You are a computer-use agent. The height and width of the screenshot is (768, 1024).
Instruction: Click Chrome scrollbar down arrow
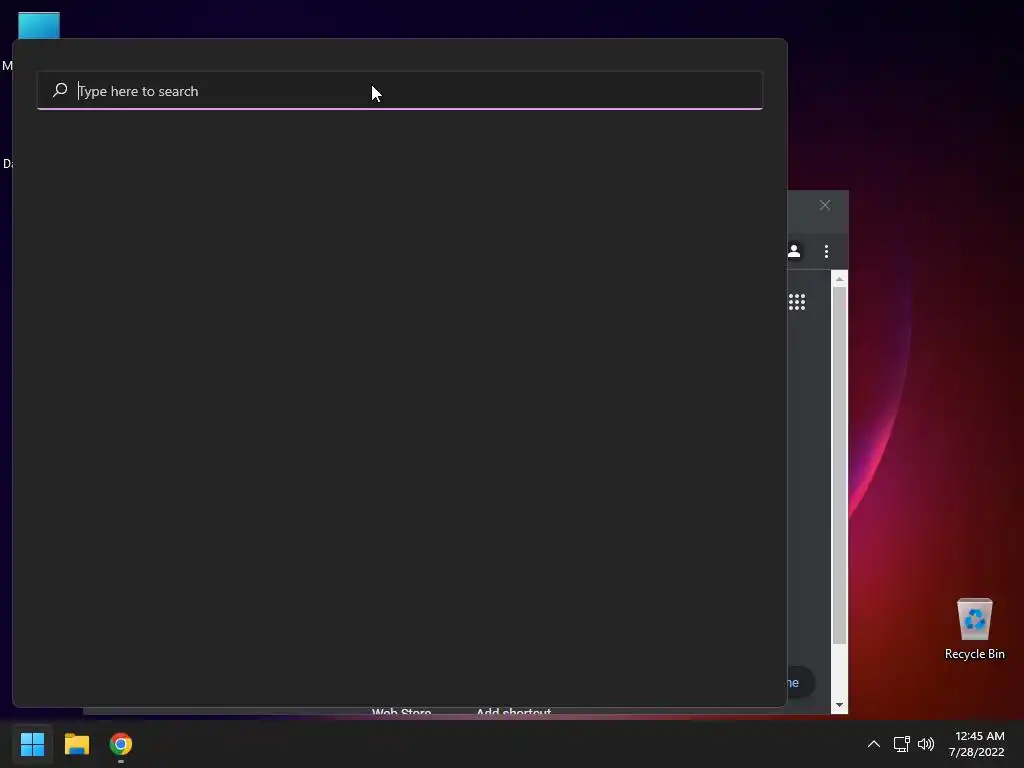(x=839, y=705)
